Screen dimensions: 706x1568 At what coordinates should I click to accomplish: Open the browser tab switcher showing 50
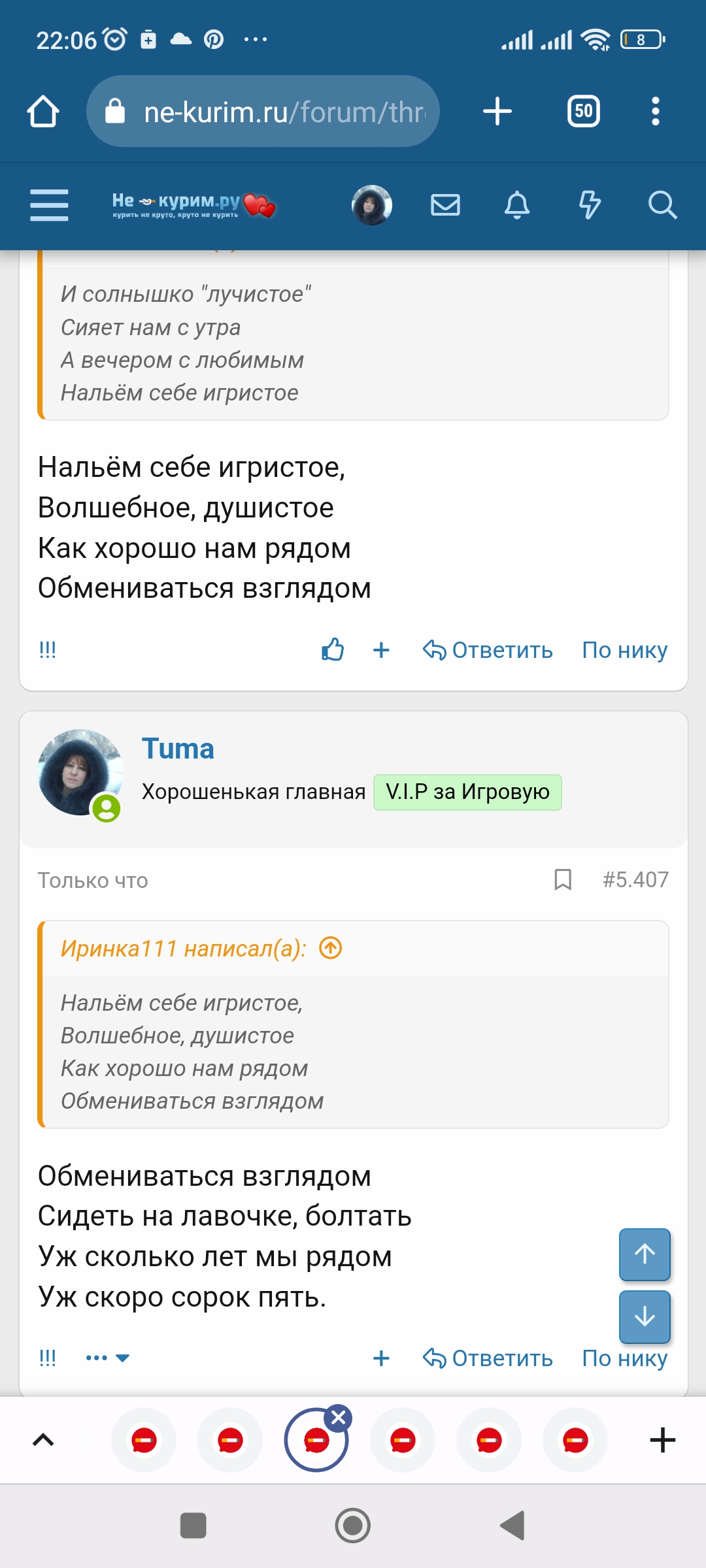[583, 111]
